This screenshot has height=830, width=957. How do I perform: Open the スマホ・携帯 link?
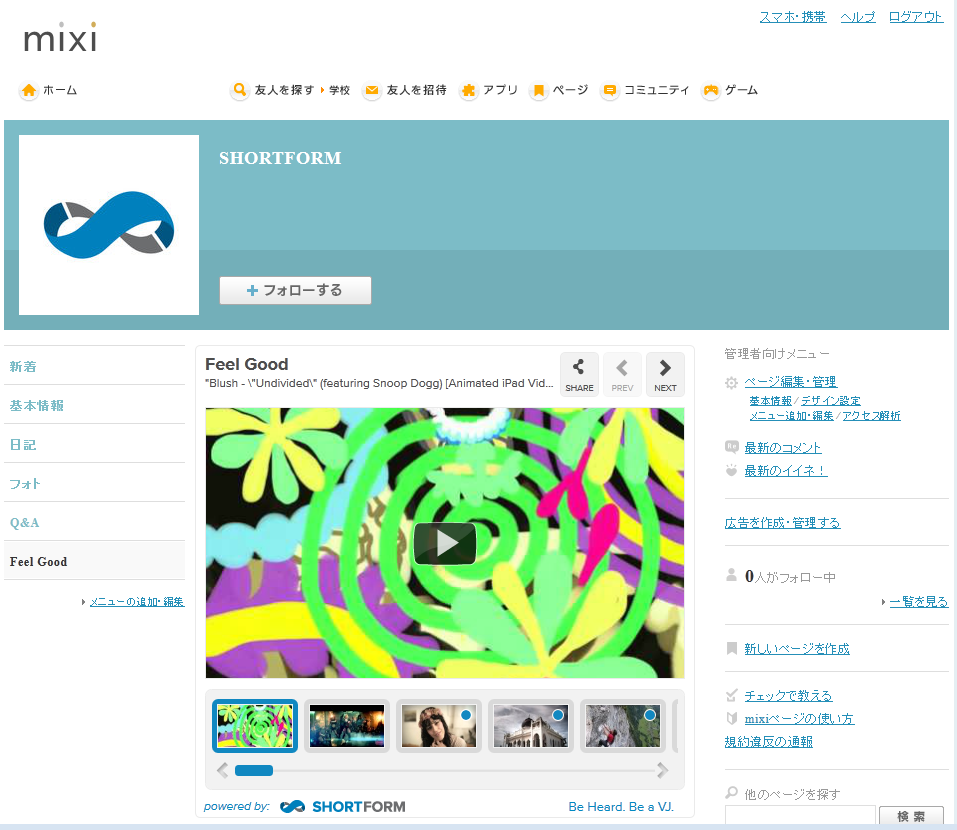click(792, 17)
